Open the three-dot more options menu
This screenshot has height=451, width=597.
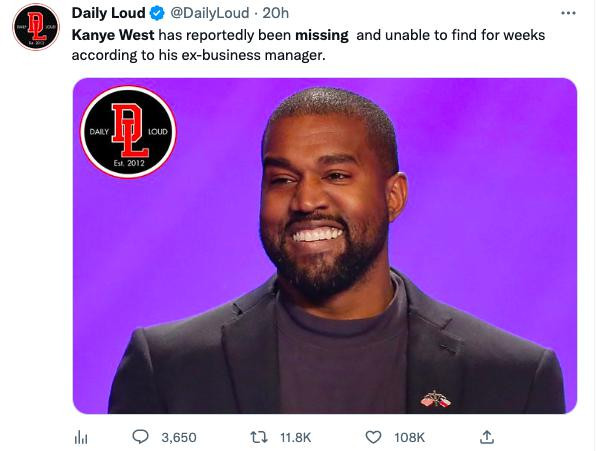click(x=568, y=13)
